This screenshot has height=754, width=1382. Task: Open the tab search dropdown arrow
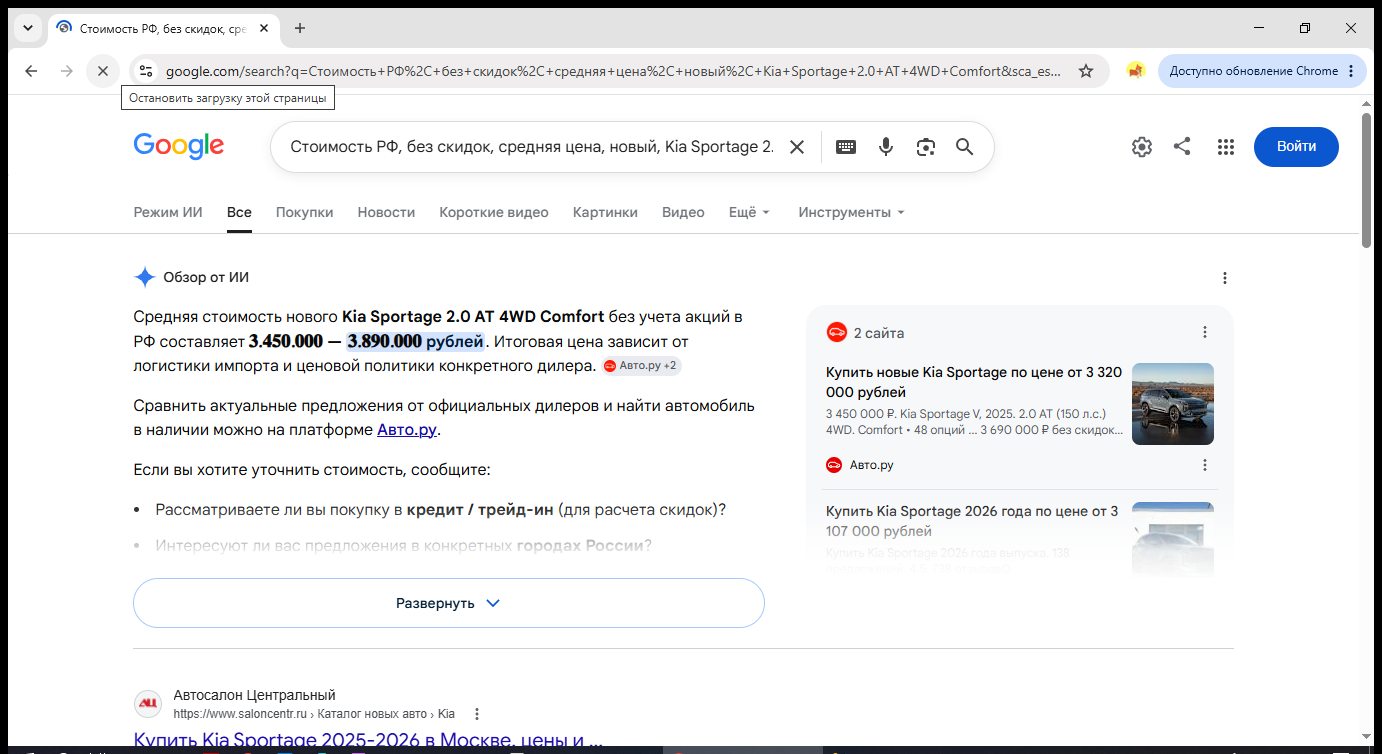point(28,28)
